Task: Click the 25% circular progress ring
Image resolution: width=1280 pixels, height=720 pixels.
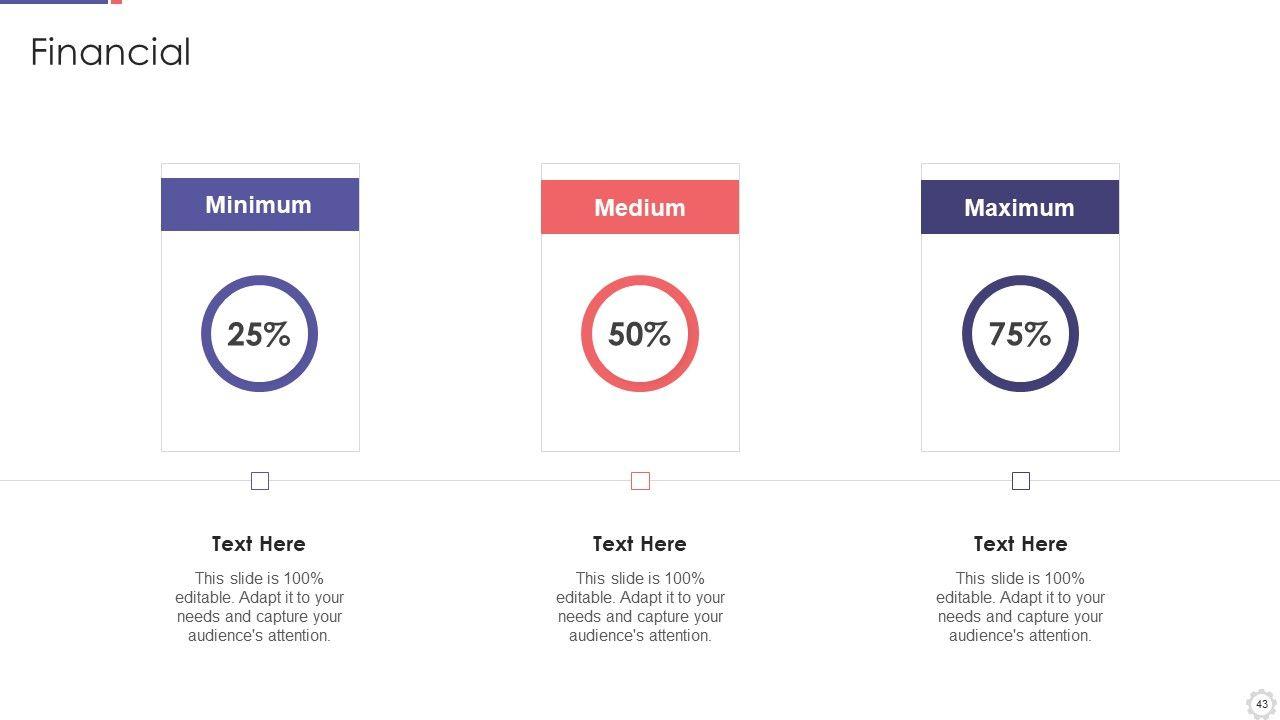Action: (259, 334)
